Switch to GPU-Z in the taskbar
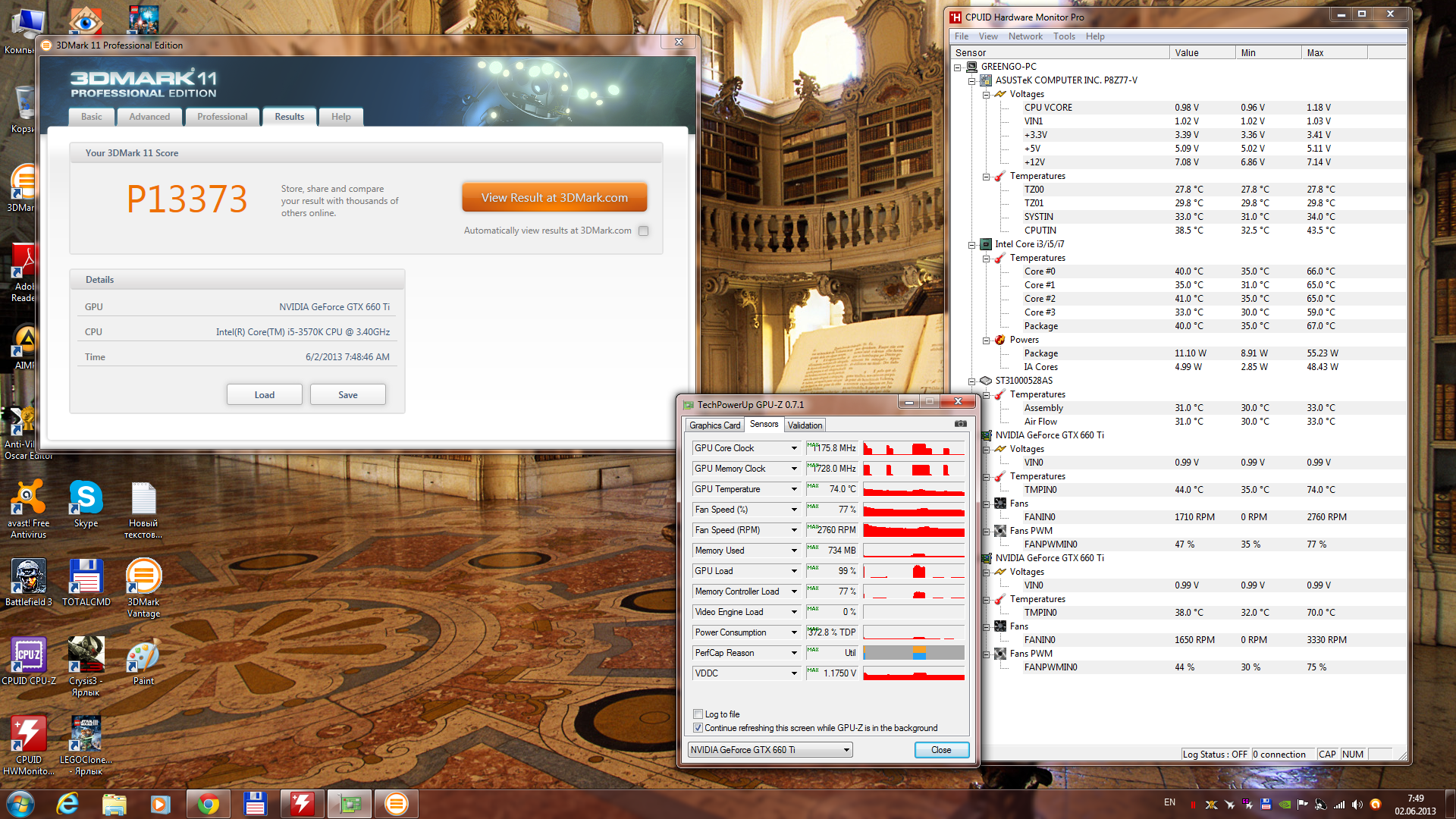 [349, 804]
